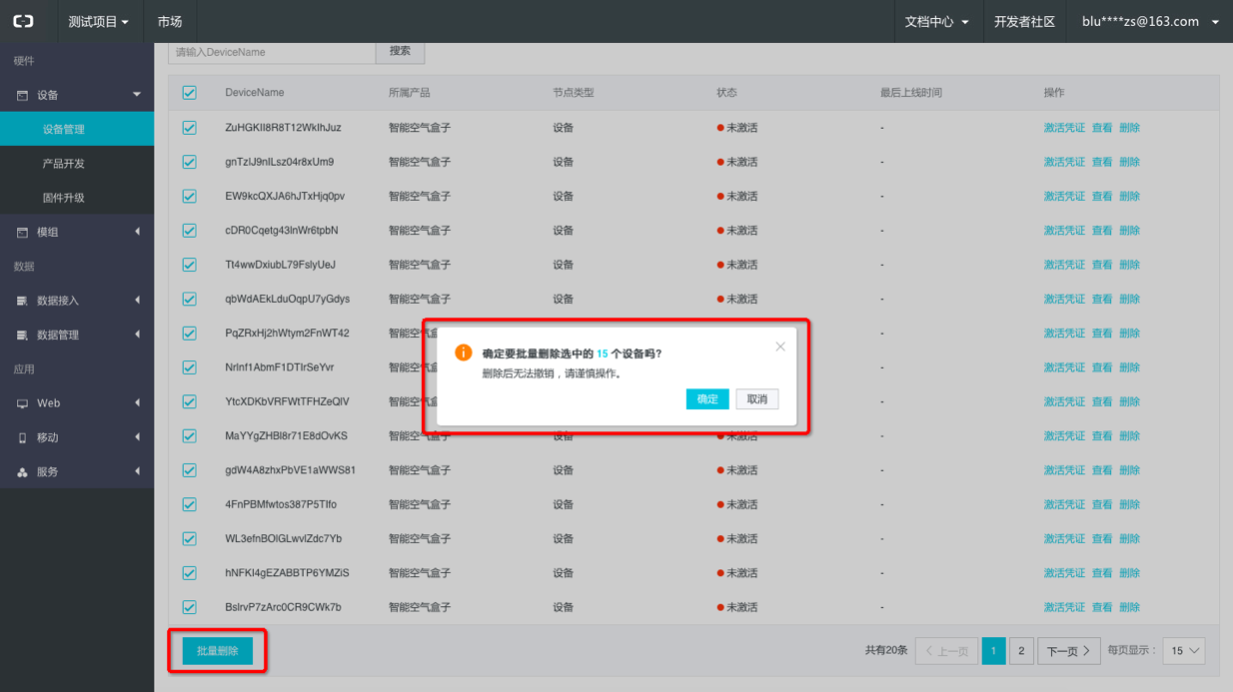Toggle the select-all checkbox in table header
The image size is (1233, 692).
click(x=189, y=93)
